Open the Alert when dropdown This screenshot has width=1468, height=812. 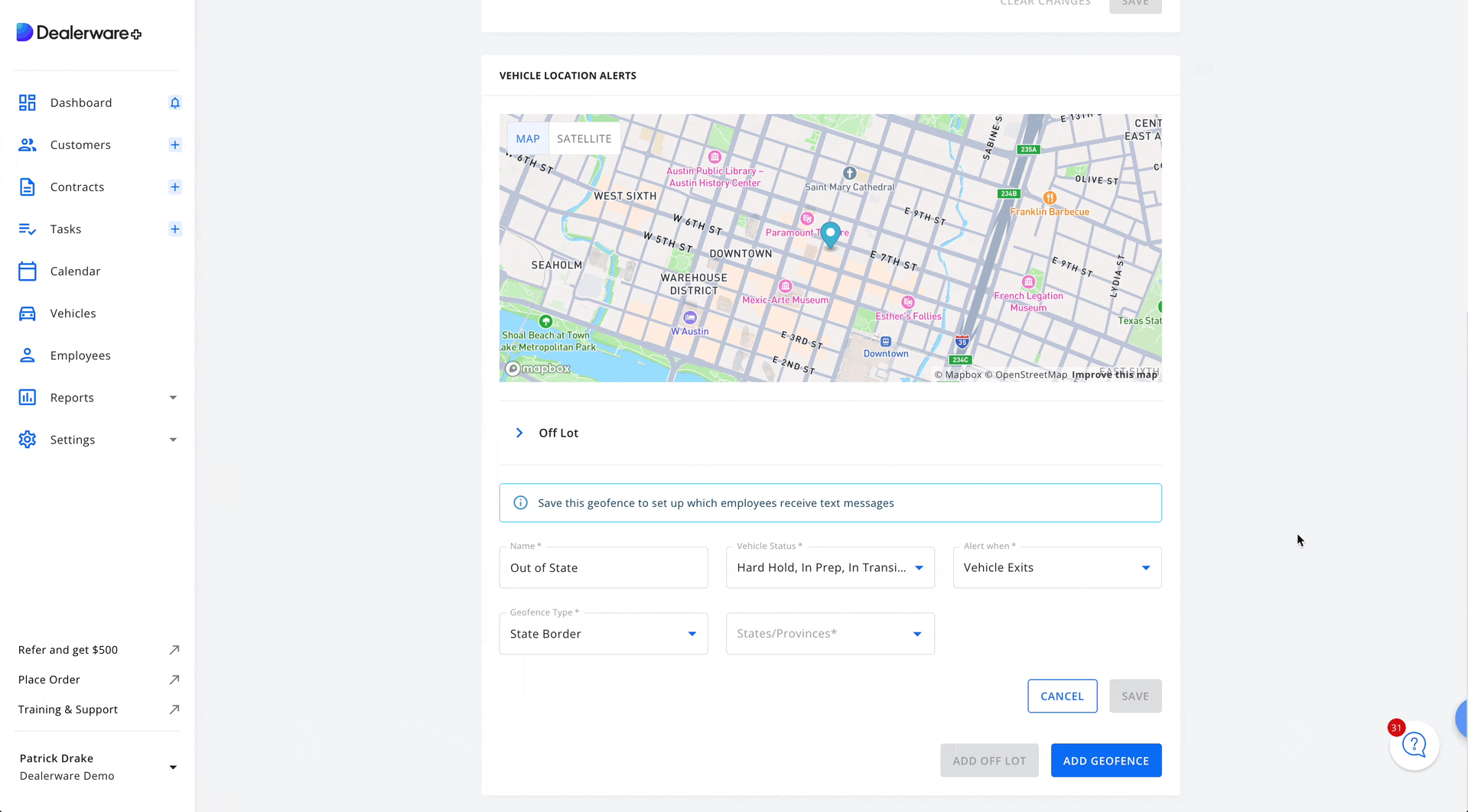tap(1057, 567)
